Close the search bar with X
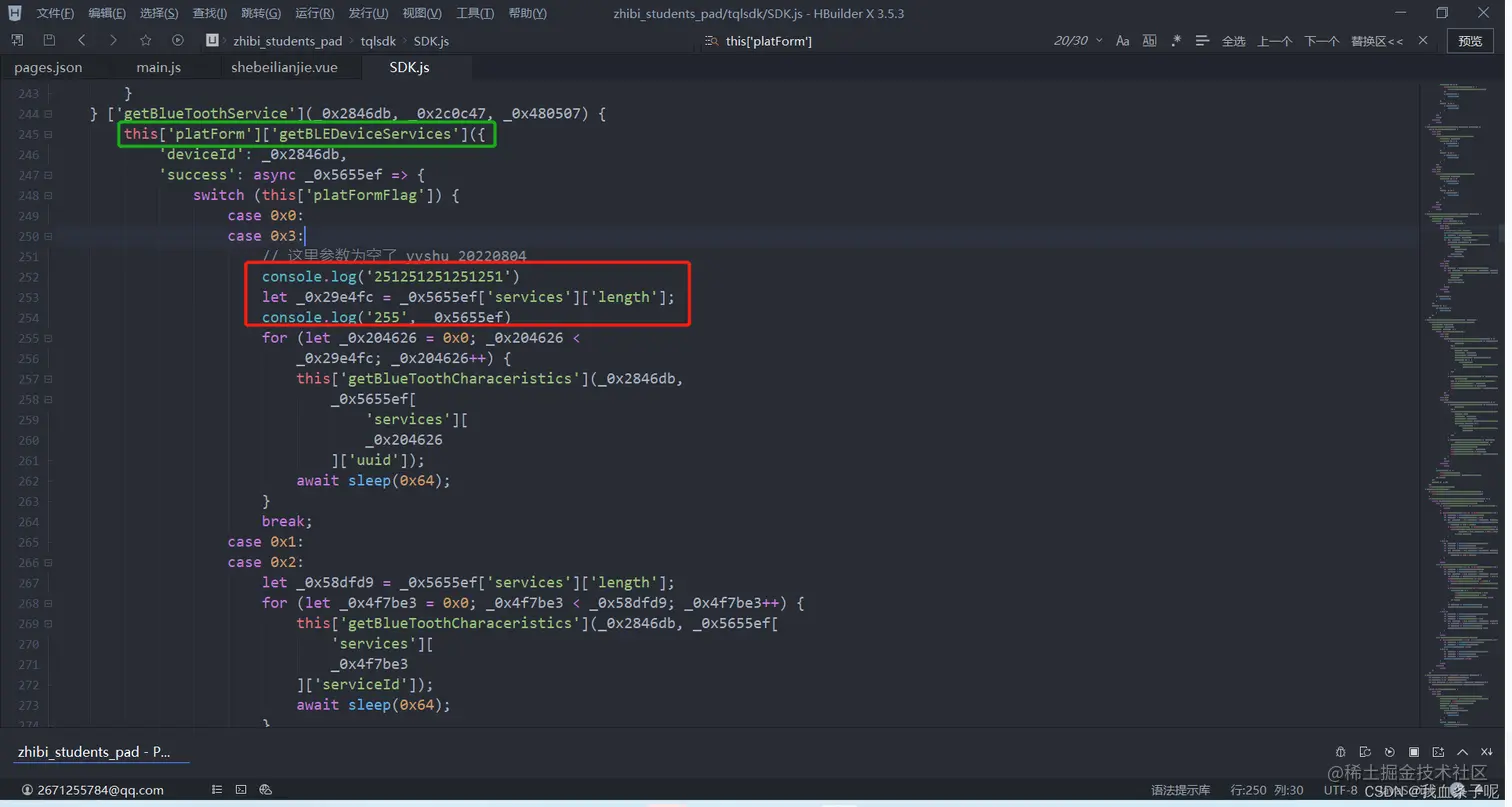The image size is (1512, 807). click(1425, 40)
